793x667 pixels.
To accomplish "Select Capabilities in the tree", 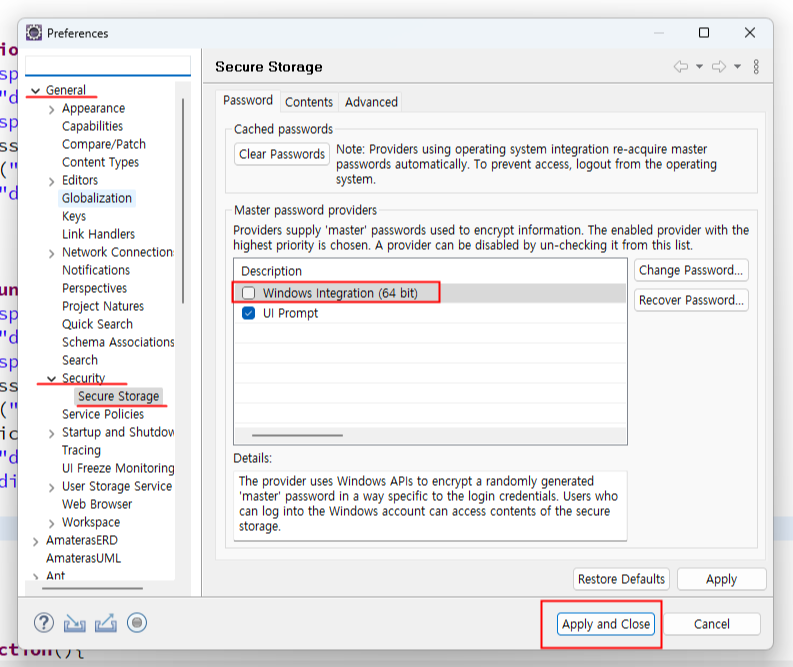I will (x=93, y=126).
